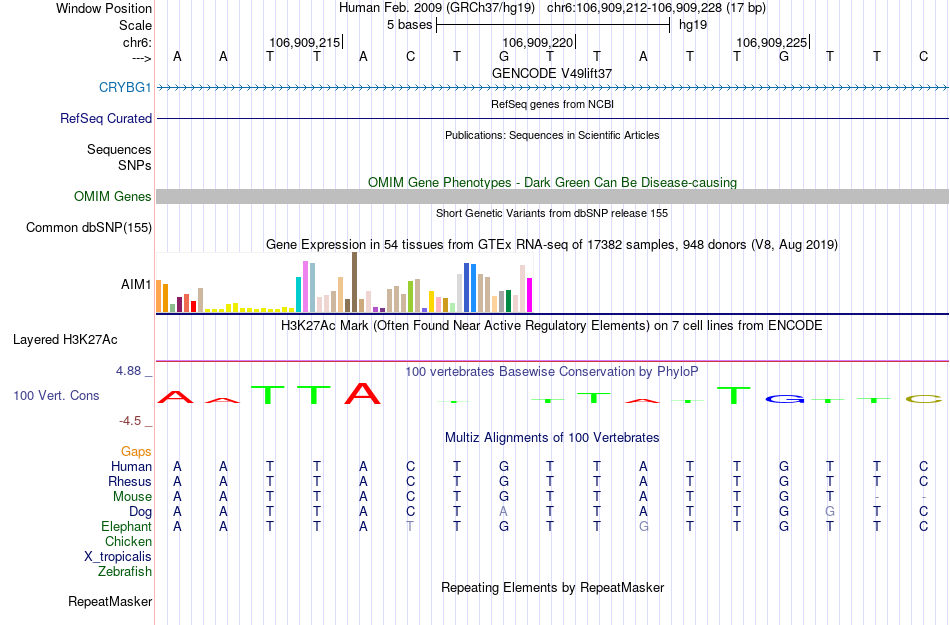950x625 pixels.
Task: Open Short Genetic Variants from dbSNP title
Action: tap(552, 213)
